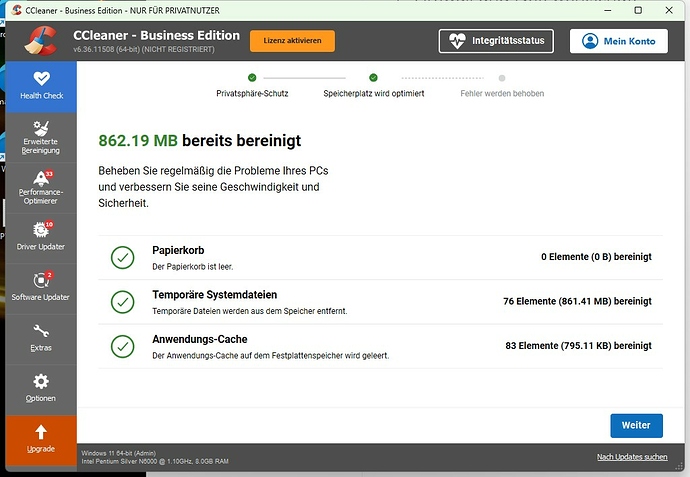Click the Weiter button

[x=636, y=426]
